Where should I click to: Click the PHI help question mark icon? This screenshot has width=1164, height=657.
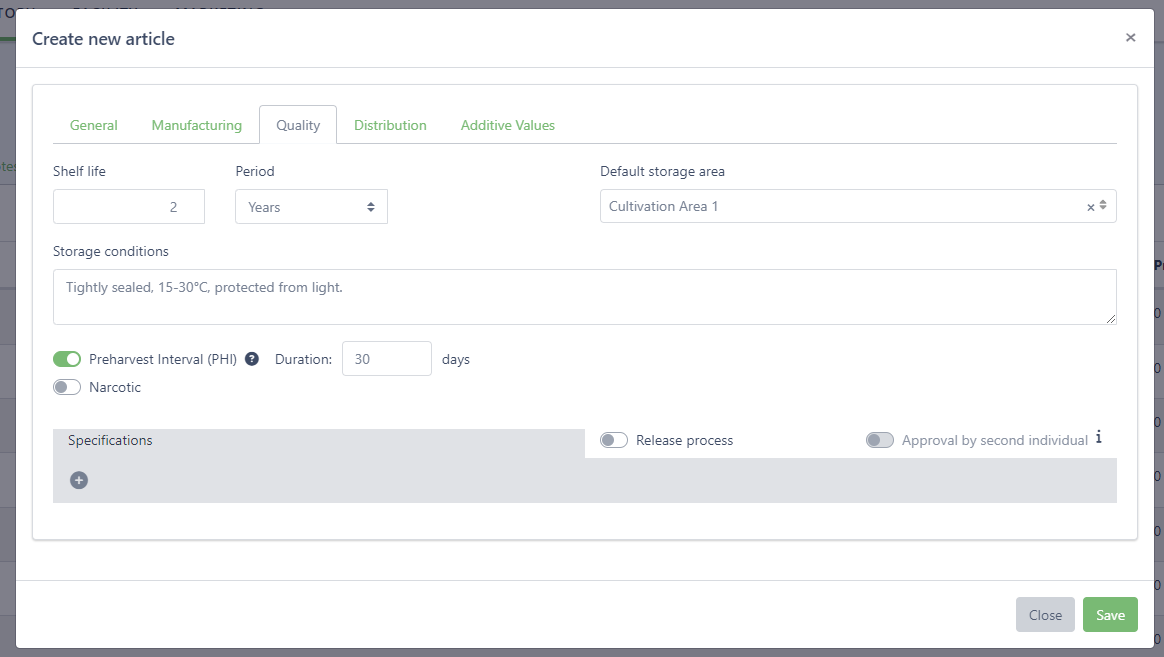tap(252, 359)
